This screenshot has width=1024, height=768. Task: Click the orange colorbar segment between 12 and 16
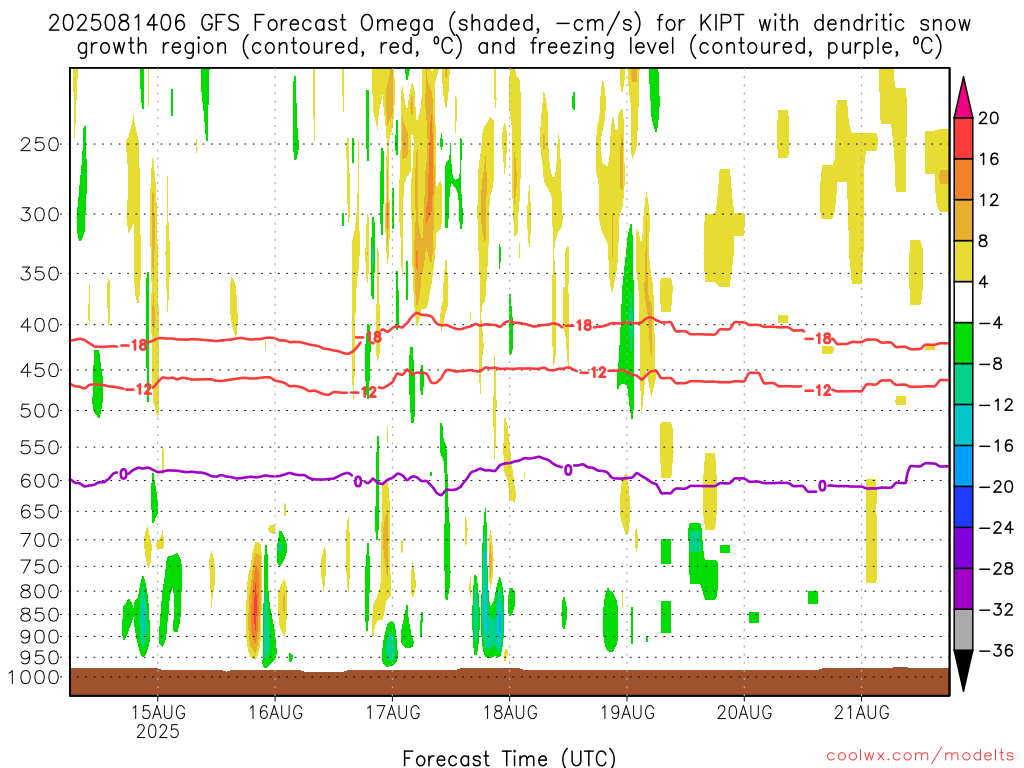pos(963,180)
